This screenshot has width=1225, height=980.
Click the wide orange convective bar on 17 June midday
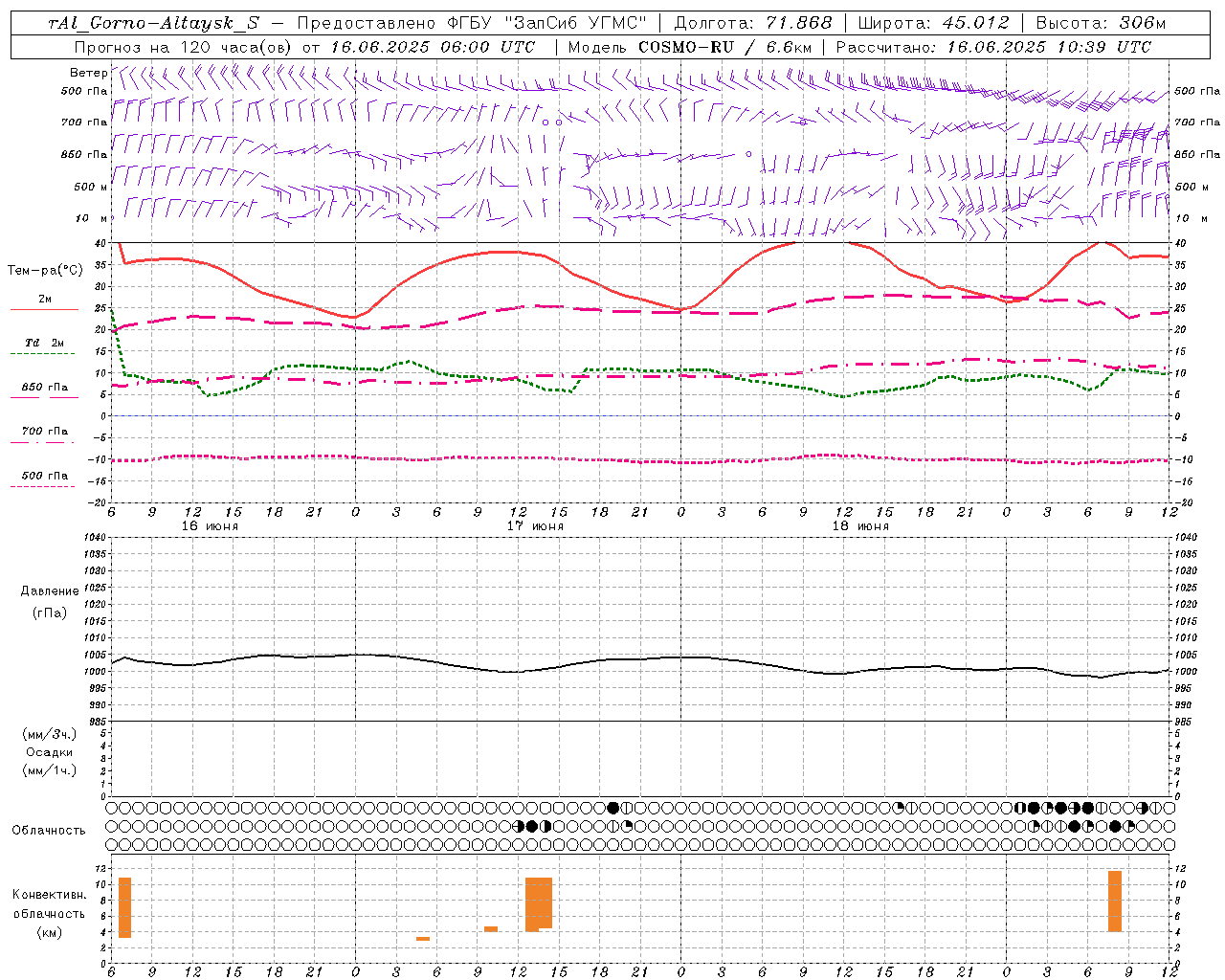coord(539,903)
